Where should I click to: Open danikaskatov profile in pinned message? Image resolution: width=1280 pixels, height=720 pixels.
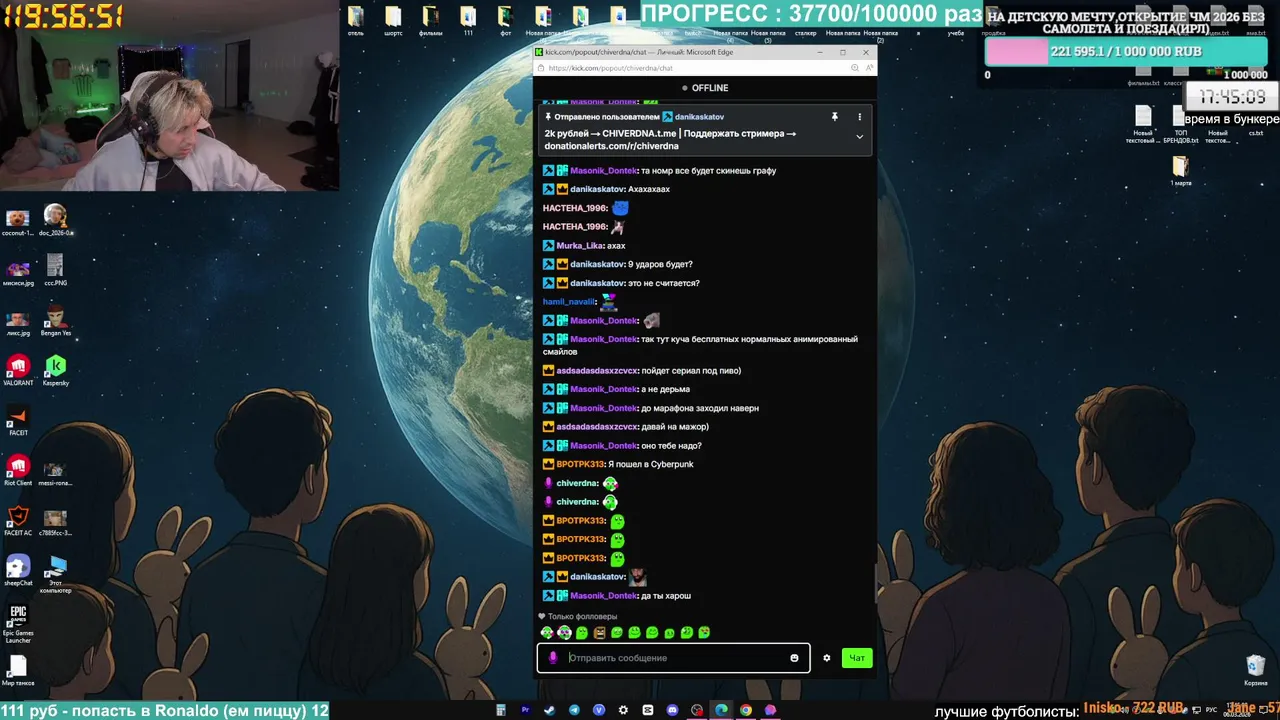[699, 117]
